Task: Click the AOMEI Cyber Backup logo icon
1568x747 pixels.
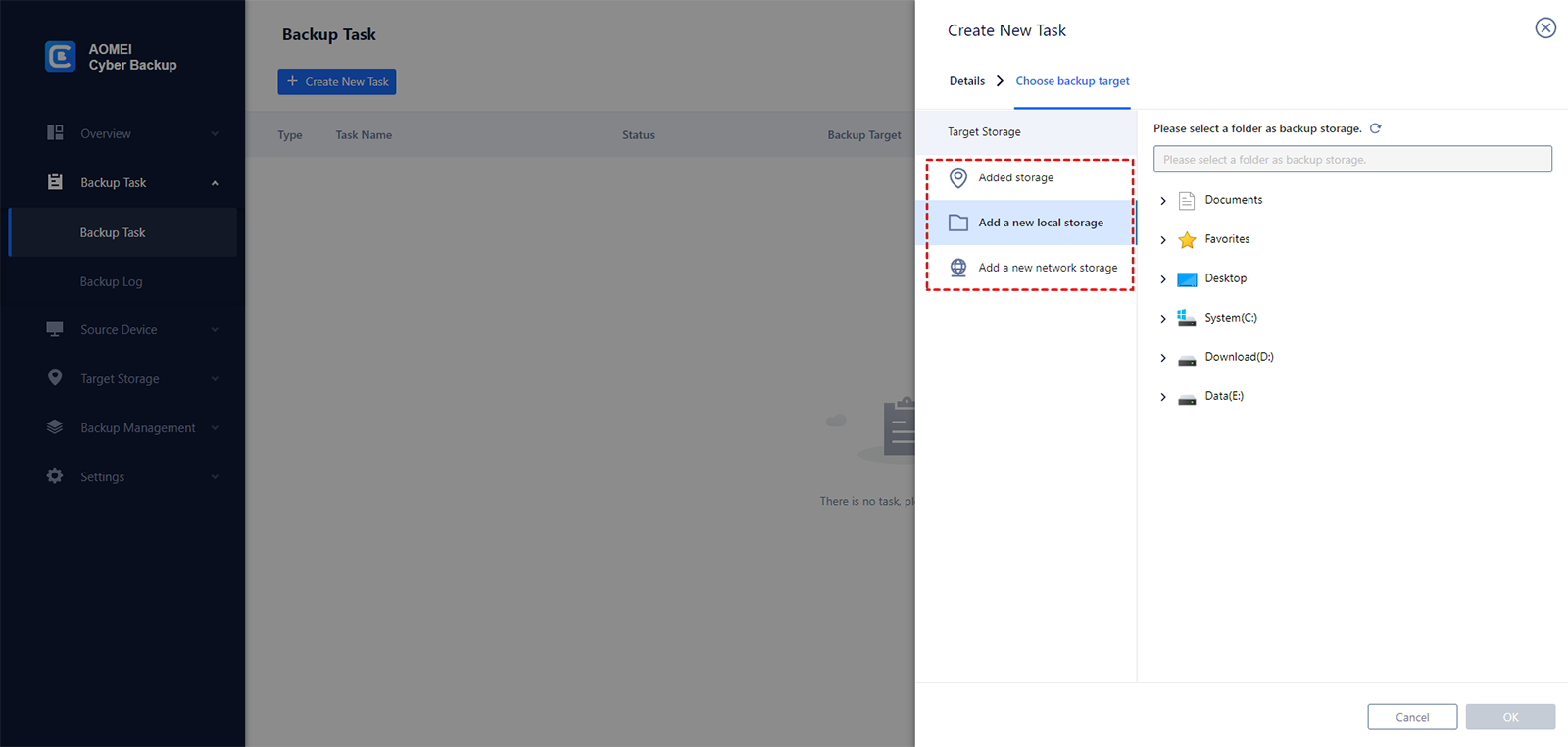Action: click(x=61, y=57)
